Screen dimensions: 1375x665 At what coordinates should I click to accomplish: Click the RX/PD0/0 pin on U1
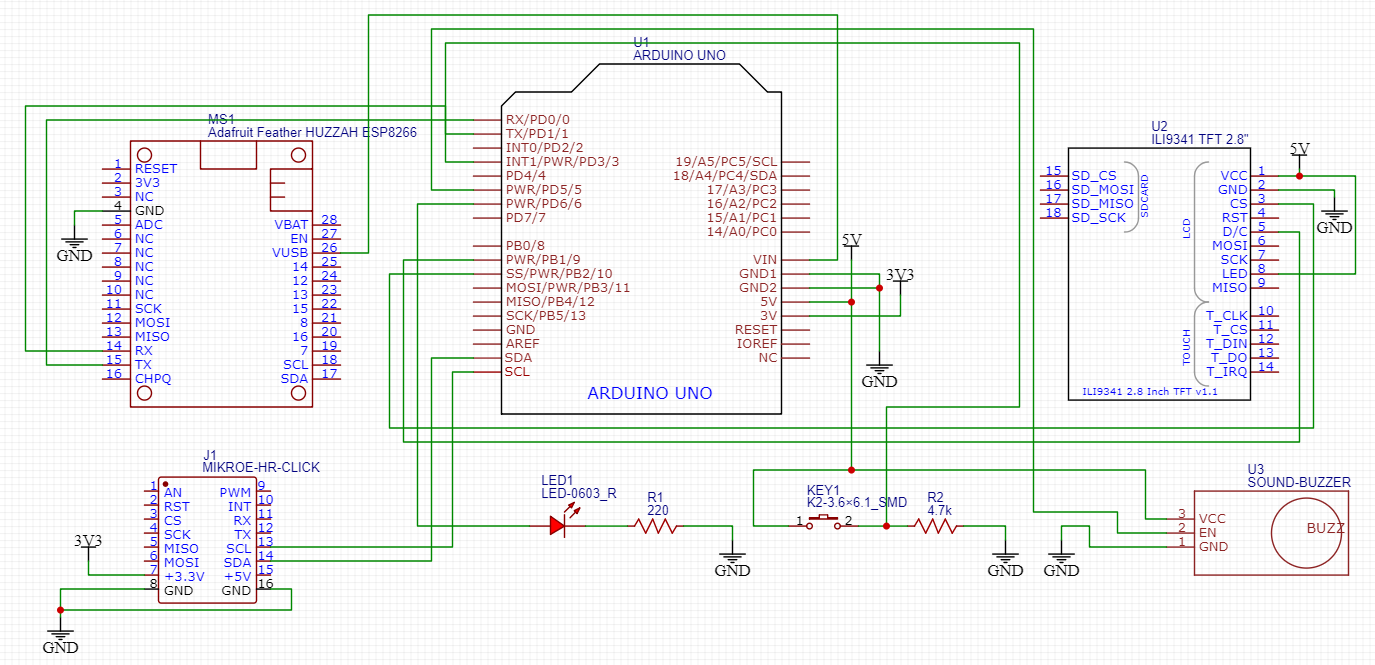(x=536, y=118)
